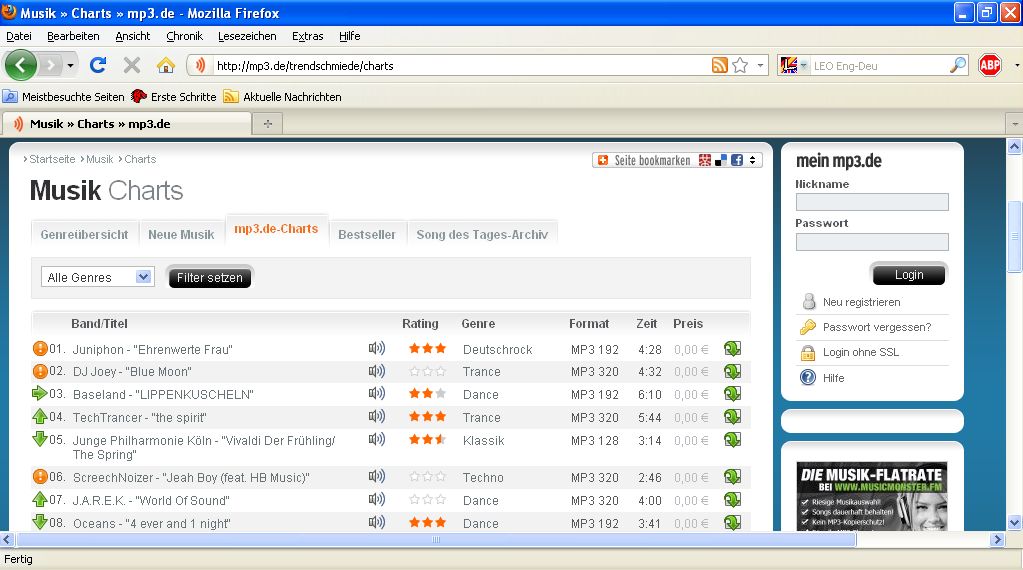The height and width of the screenshot is (570, 1023).
Task: Download Juniphon track via green icon
Action: [x=732, y=349]
